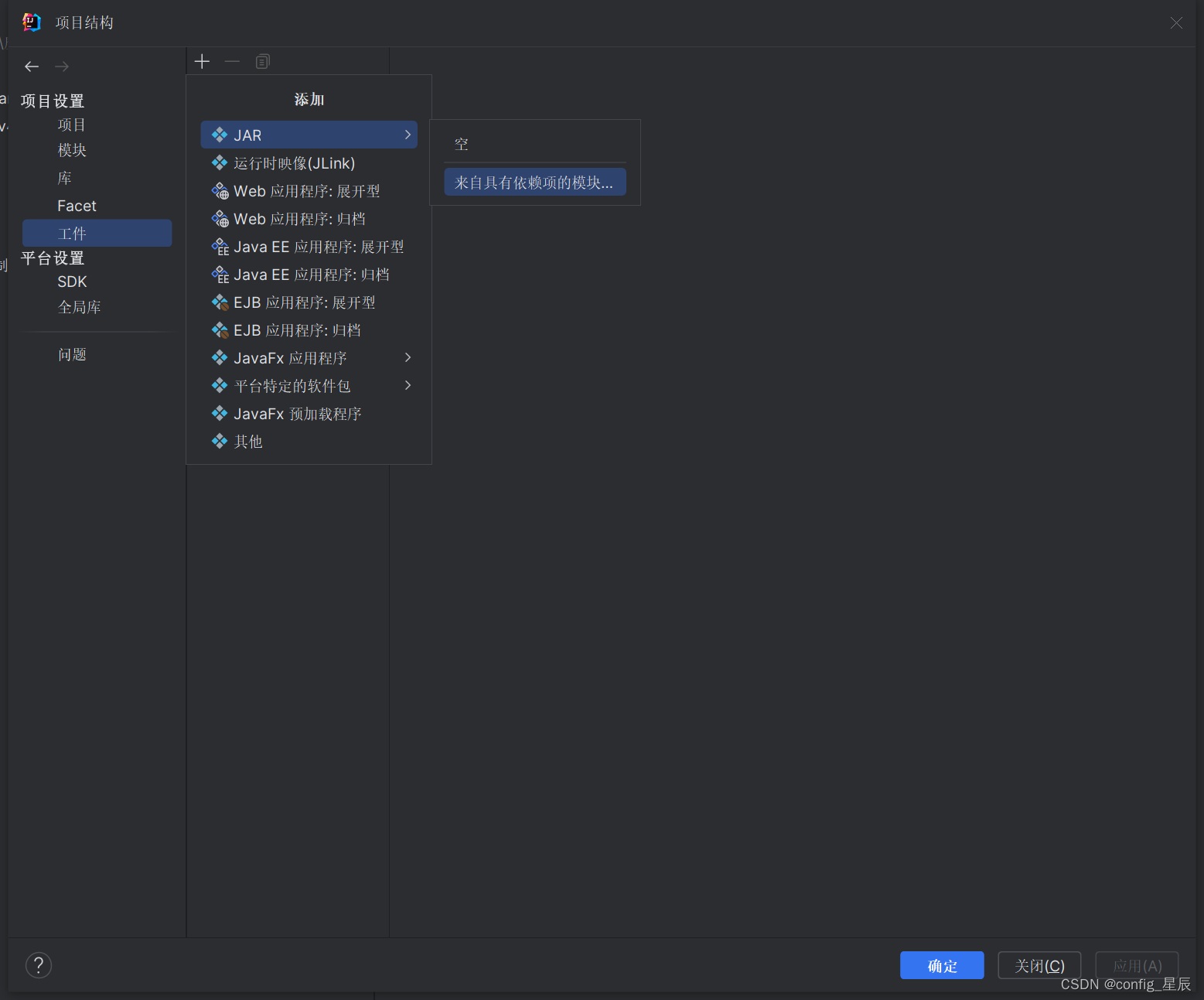Click the JavaFx 预加载程序 item icon
This screenshot has width=1204, height=1000.
click(220, 413)
